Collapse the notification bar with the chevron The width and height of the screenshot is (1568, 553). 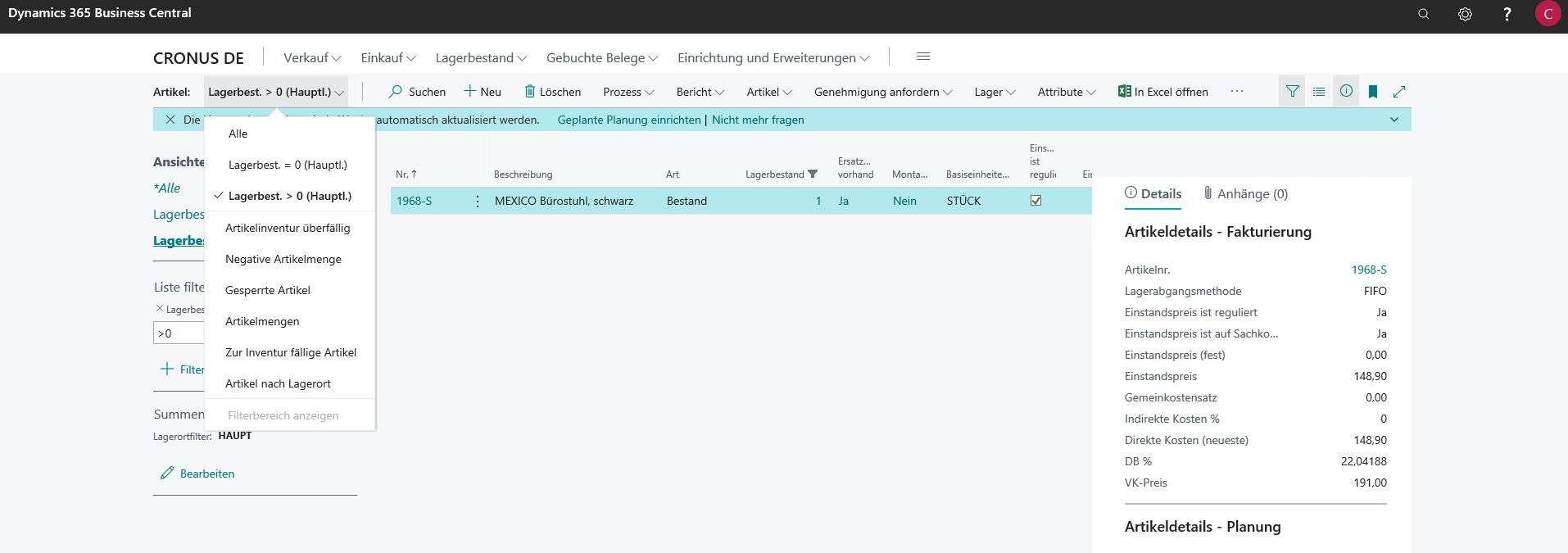[x=1394, y=120]
